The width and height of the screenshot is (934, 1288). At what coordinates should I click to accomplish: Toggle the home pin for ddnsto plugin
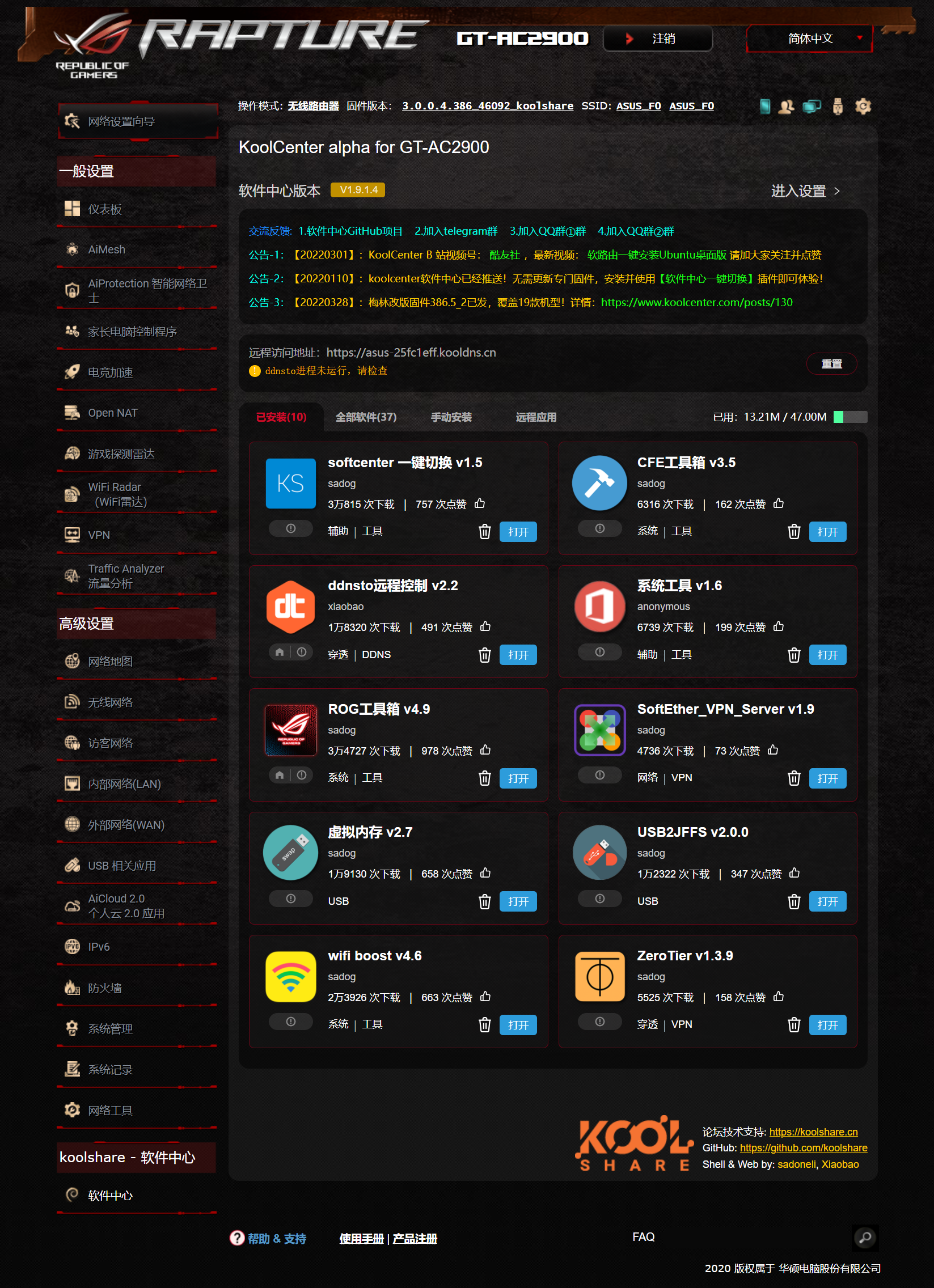(x=280, y=652)
